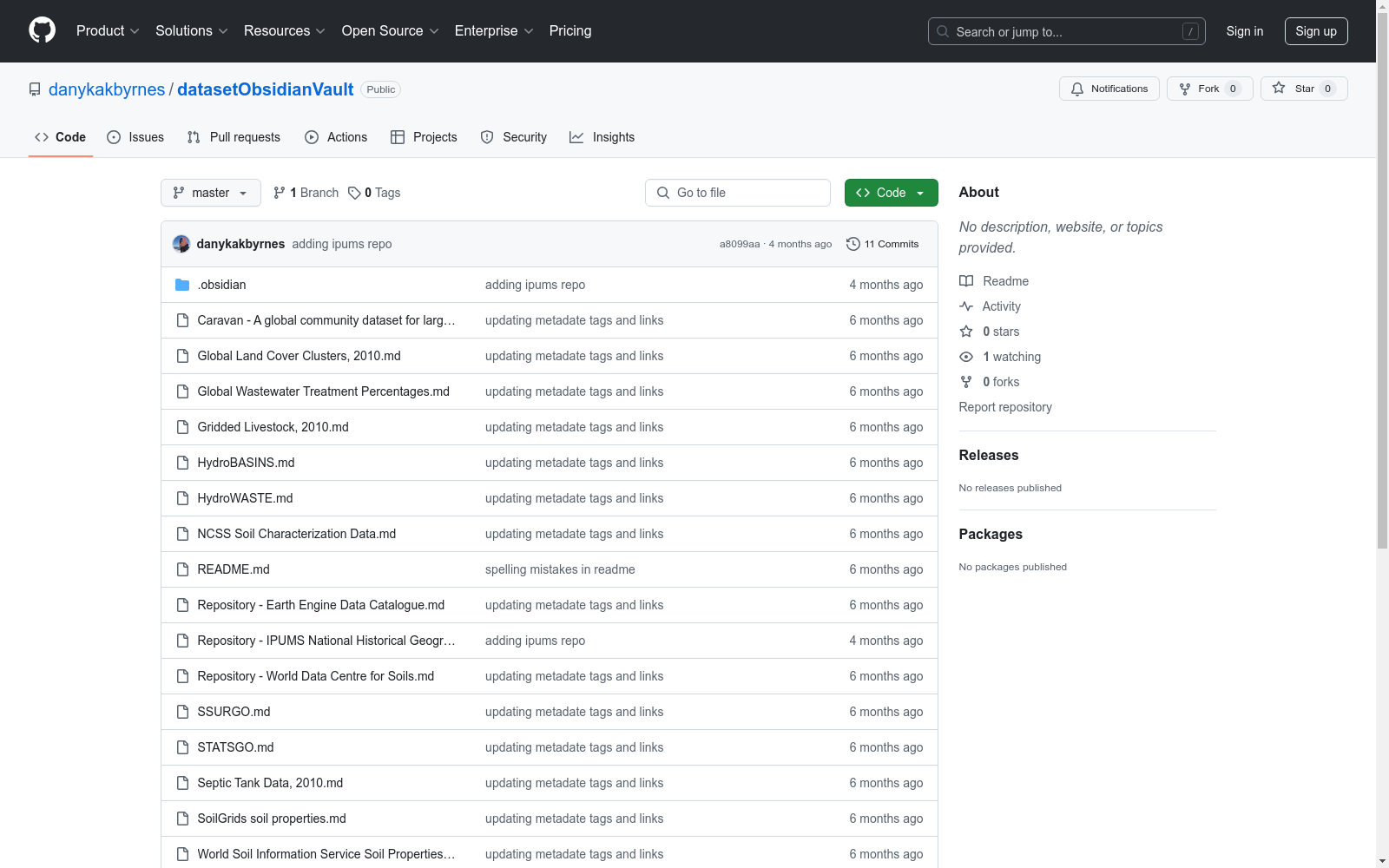Expand the green Code dropdown button
Screen dimensions: 1389x868
coord(891,193)
